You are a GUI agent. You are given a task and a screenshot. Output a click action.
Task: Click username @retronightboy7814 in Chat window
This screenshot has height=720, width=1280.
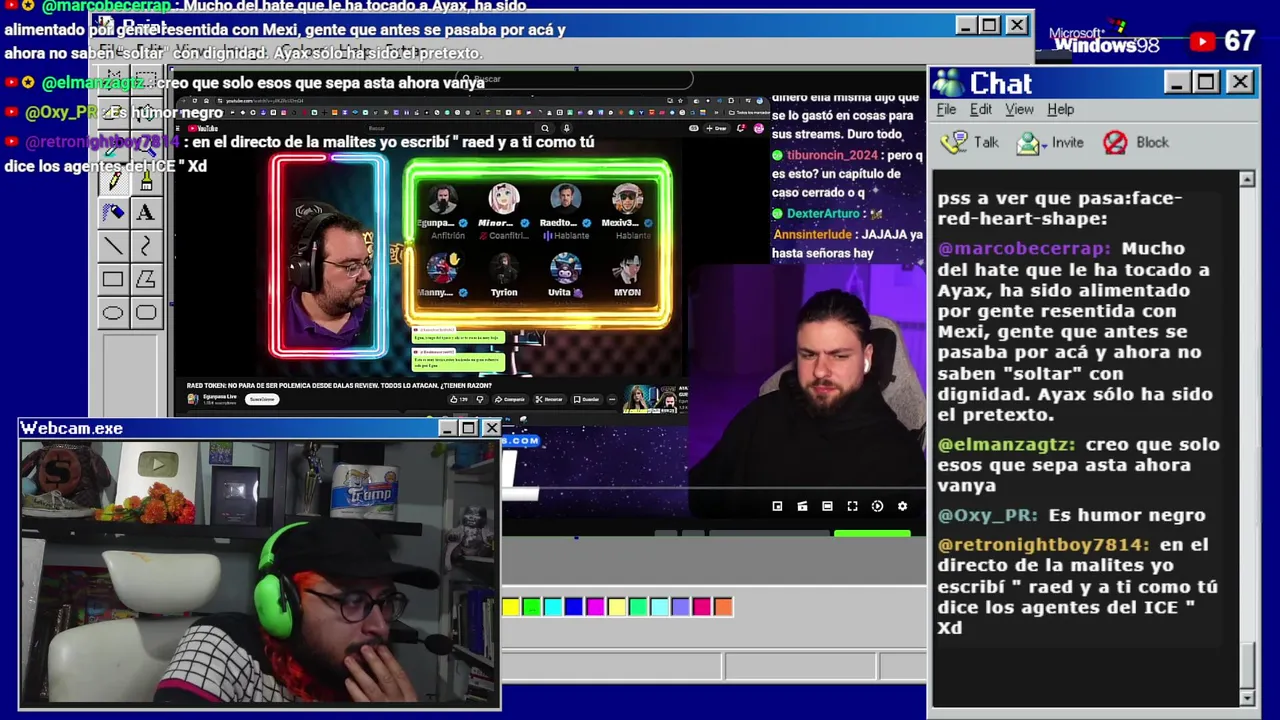1043,545
